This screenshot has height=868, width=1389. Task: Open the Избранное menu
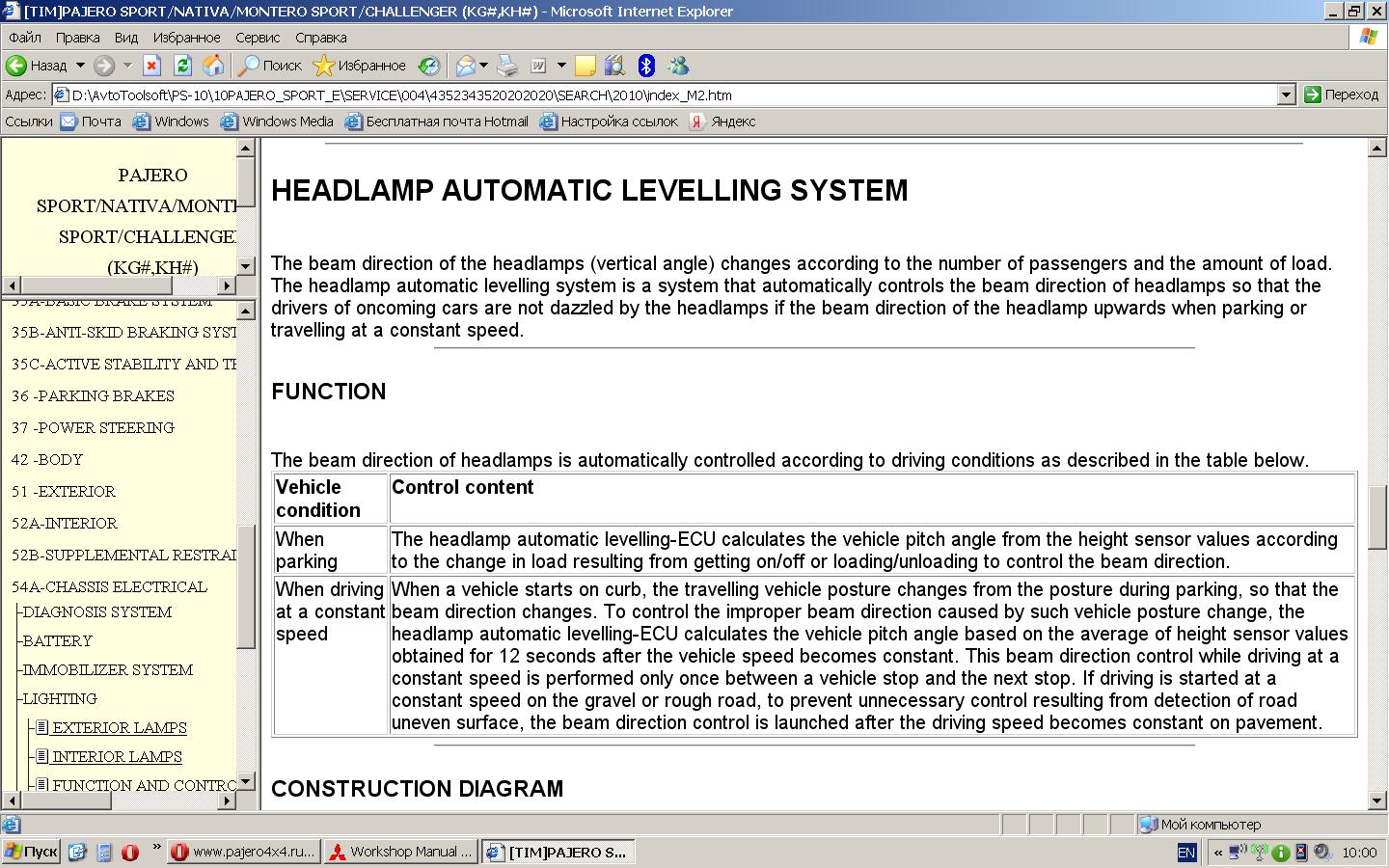[x=186, y=38]
